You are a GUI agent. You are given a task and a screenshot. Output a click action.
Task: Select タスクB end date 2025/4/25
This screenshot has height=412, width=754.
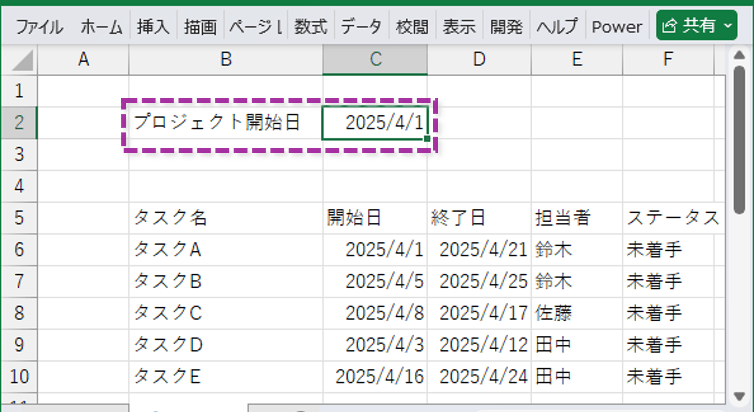coord(479,281)
